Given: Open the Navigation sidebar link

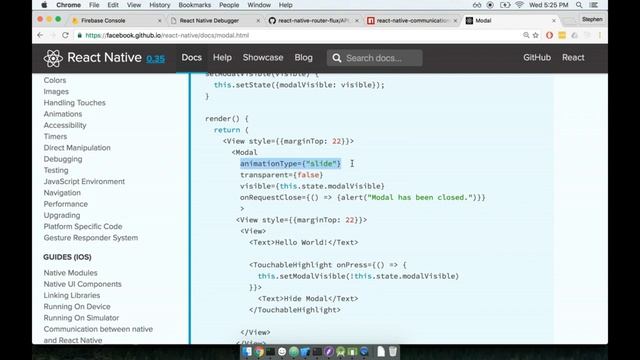Looking at the screenshot, I should coord(62,193).
